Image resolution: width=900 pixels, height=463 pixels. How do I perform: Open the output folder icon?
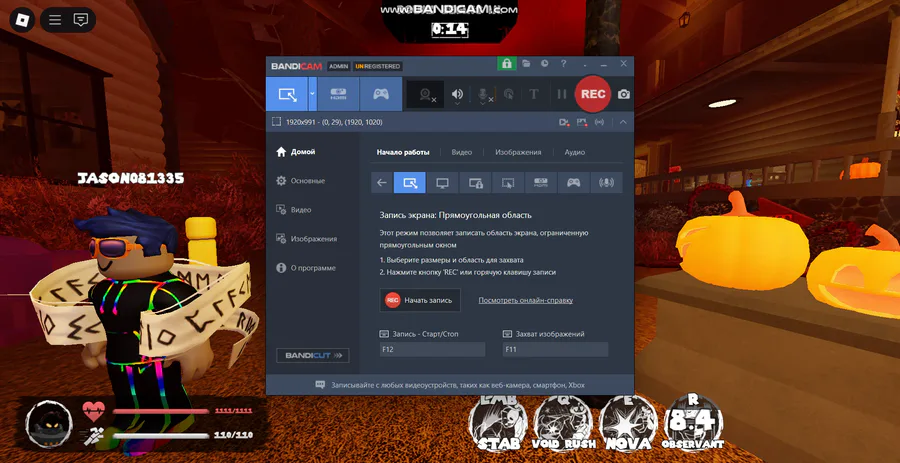tap(526, 64)
